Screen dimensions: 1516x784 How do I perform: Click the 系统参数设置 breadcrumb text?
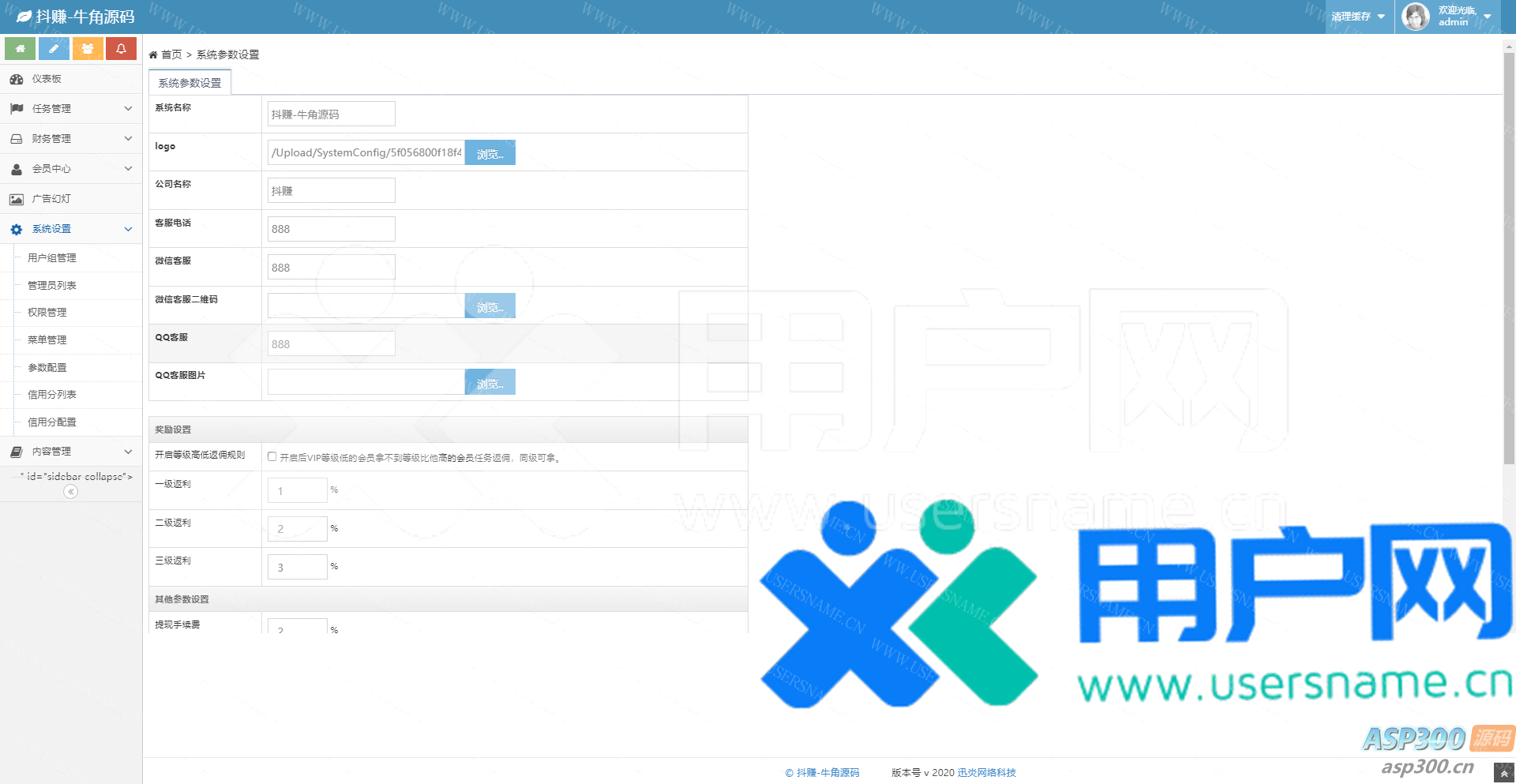point(227,54)
